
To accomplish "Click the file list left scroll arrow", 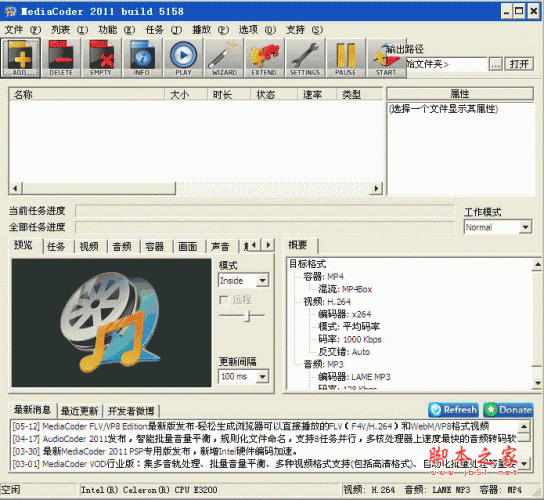I will coord(16,188).
